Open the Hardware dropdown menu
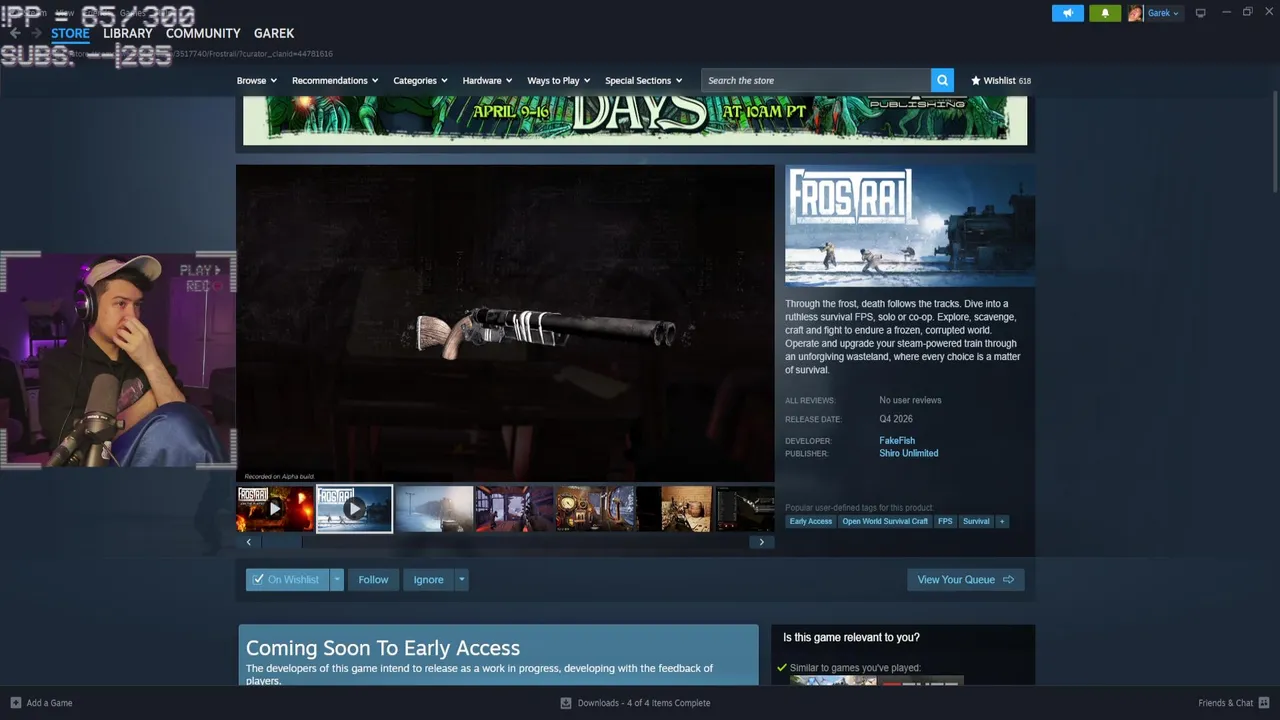 487,80
